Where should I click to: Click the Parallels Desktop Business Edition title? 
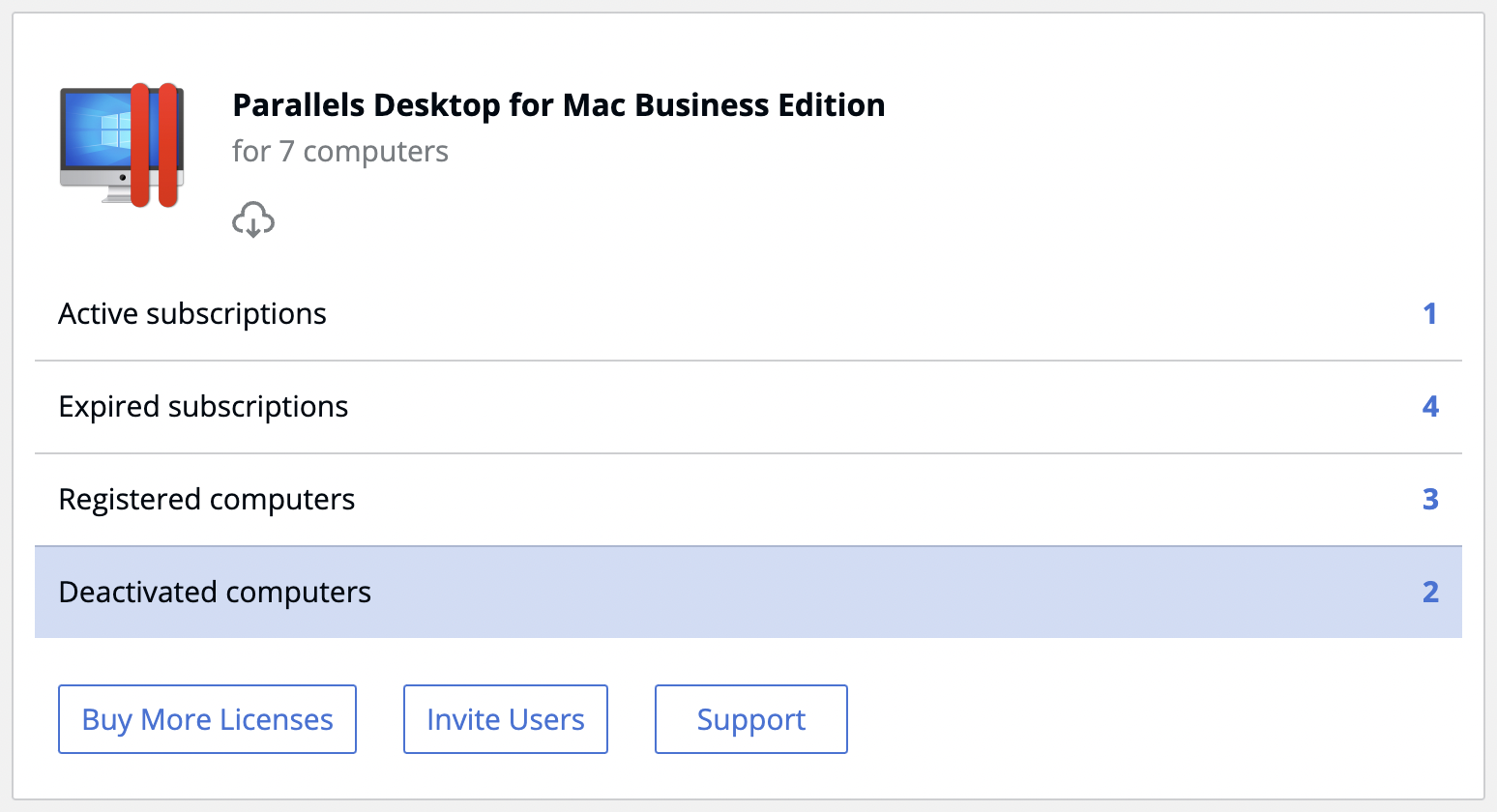(559, 104)
